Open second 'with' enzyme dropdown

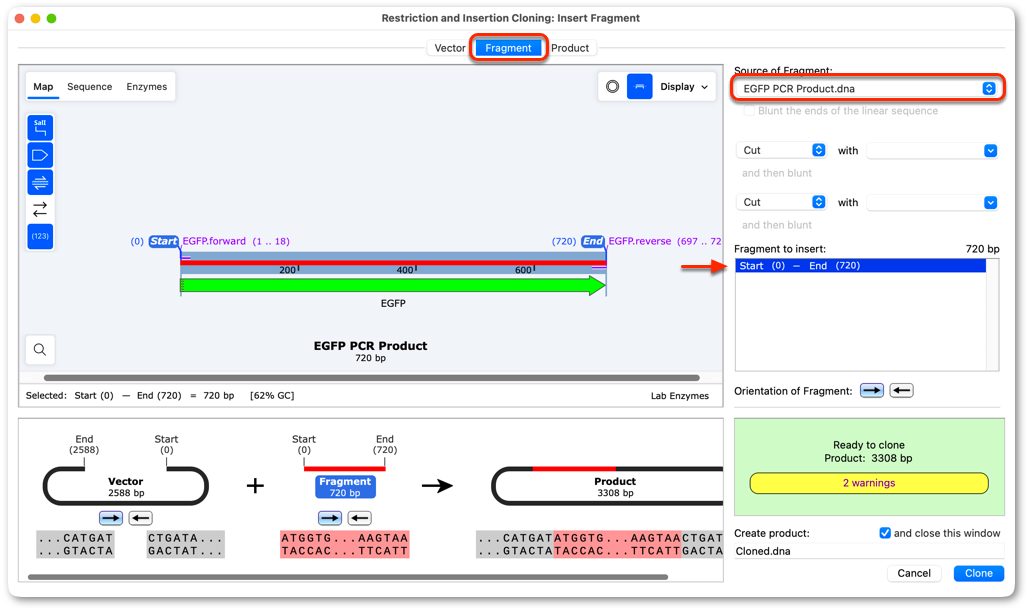pyautogui.click(x=932, y=203)
